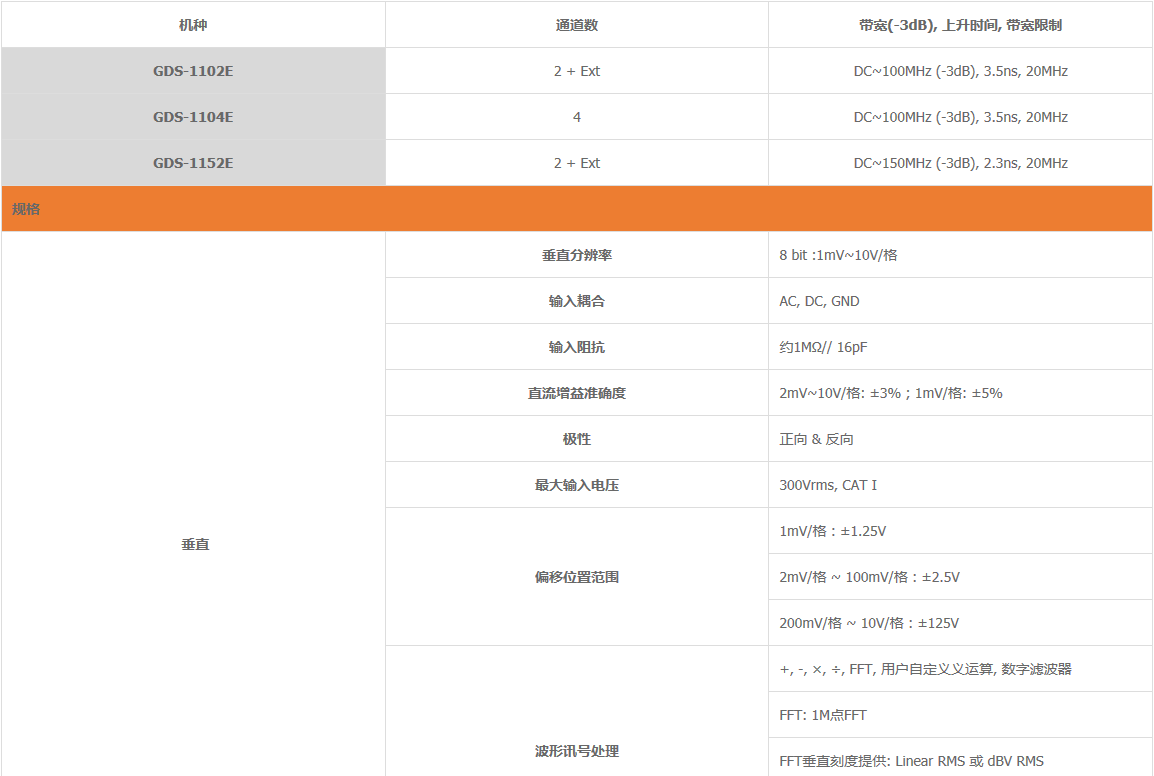Select the 正向 & 反向 polarity value
1154x776 pixels.
coord(816,439)
